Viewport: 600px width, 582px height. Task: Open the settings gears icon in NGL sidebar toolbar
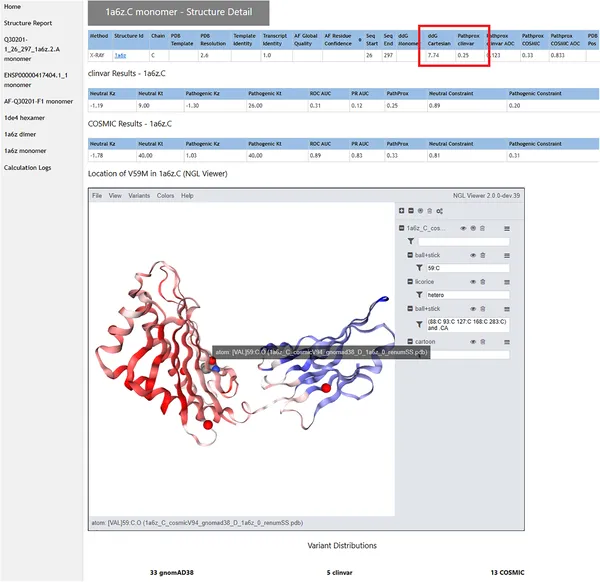(439, 211)
